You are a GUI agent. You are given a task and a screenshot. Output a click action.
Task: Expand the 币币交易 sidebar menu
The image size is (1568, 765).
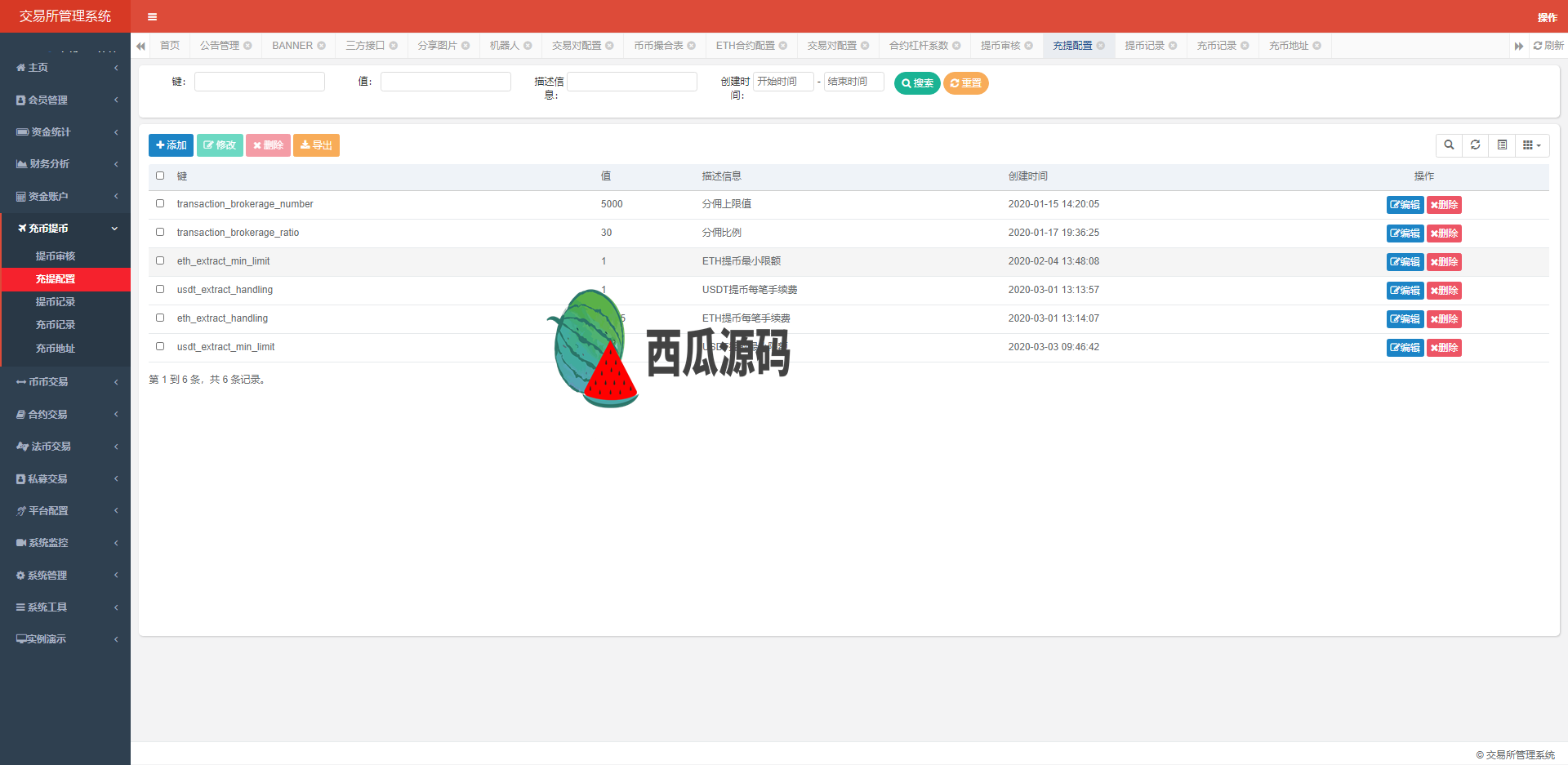coord(65,382)
